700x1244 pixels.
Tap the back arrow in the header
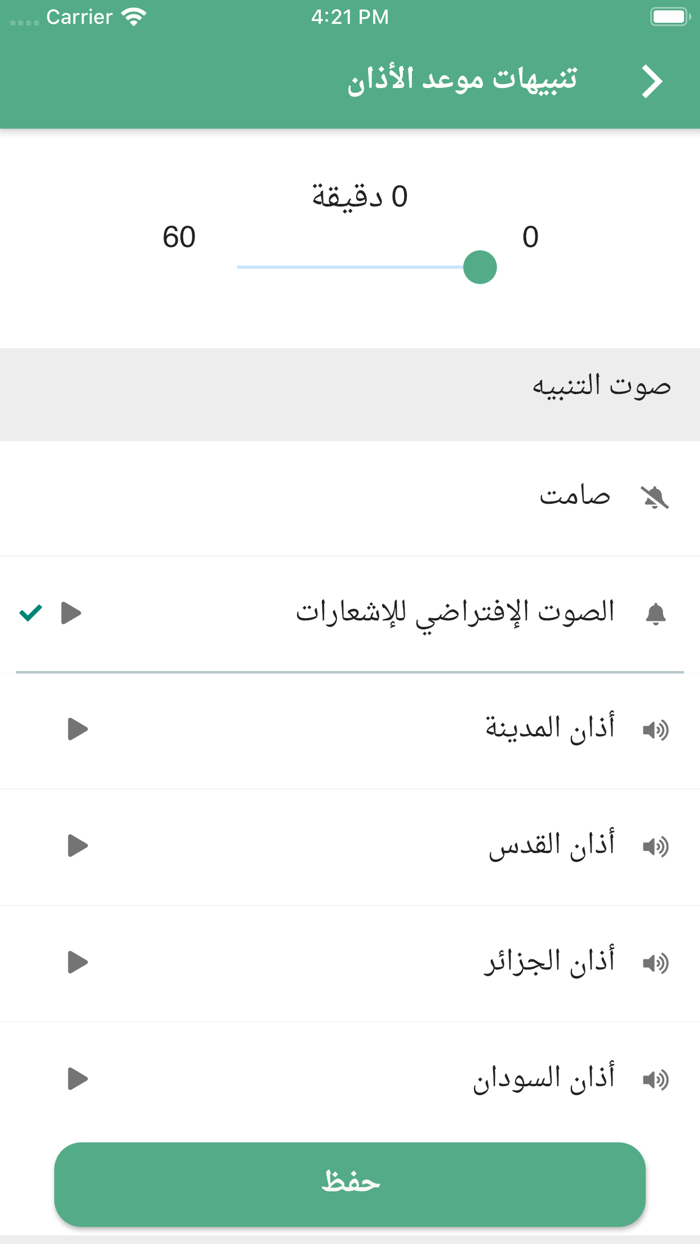coord(651,80)
